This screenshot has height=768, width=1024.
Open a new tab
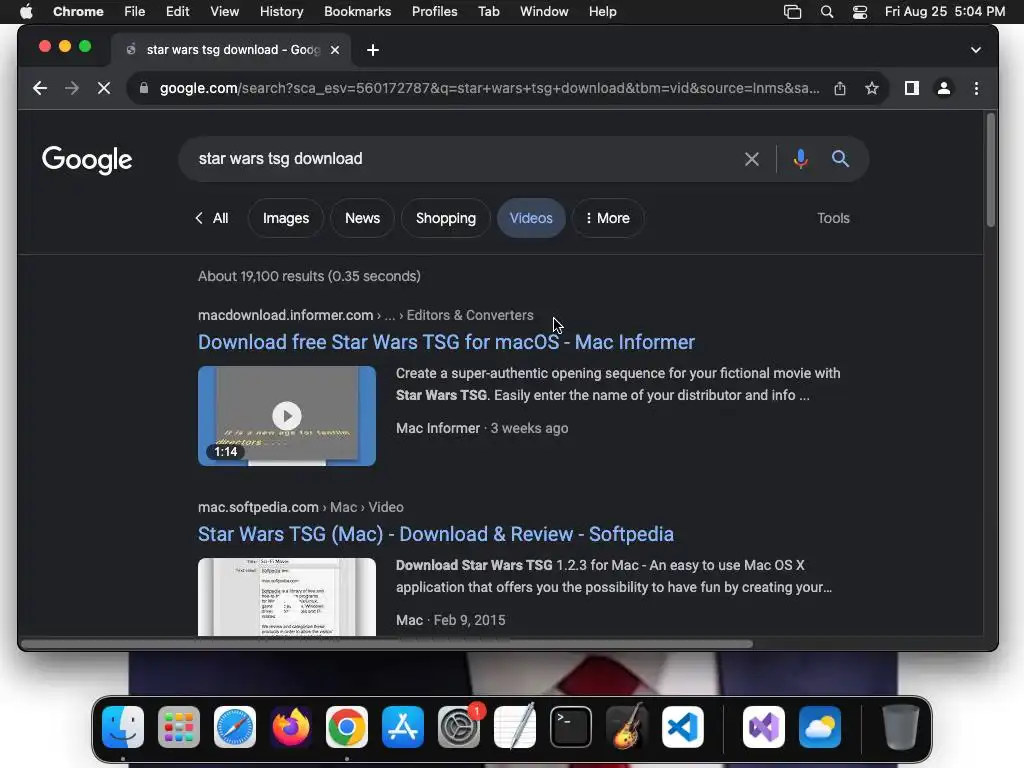coord(373,50)
